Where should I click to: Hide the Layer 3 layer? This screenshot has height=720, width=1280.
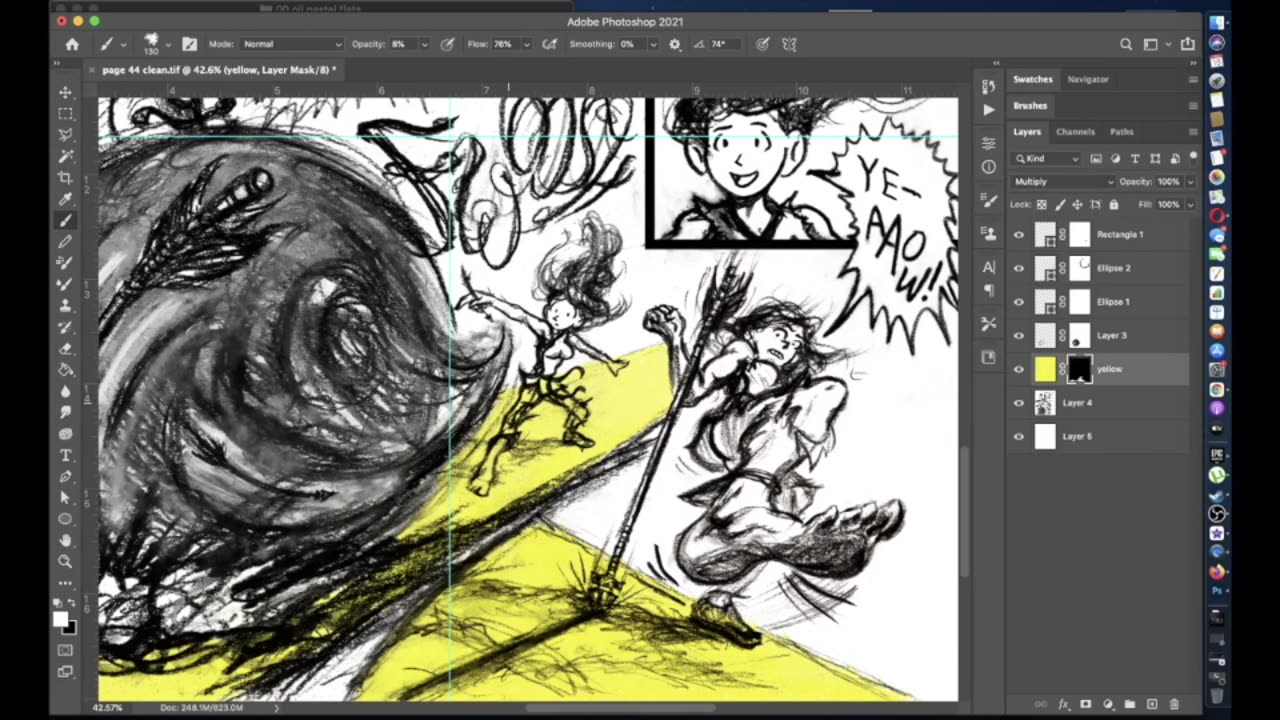click(x=1019, y=336)
